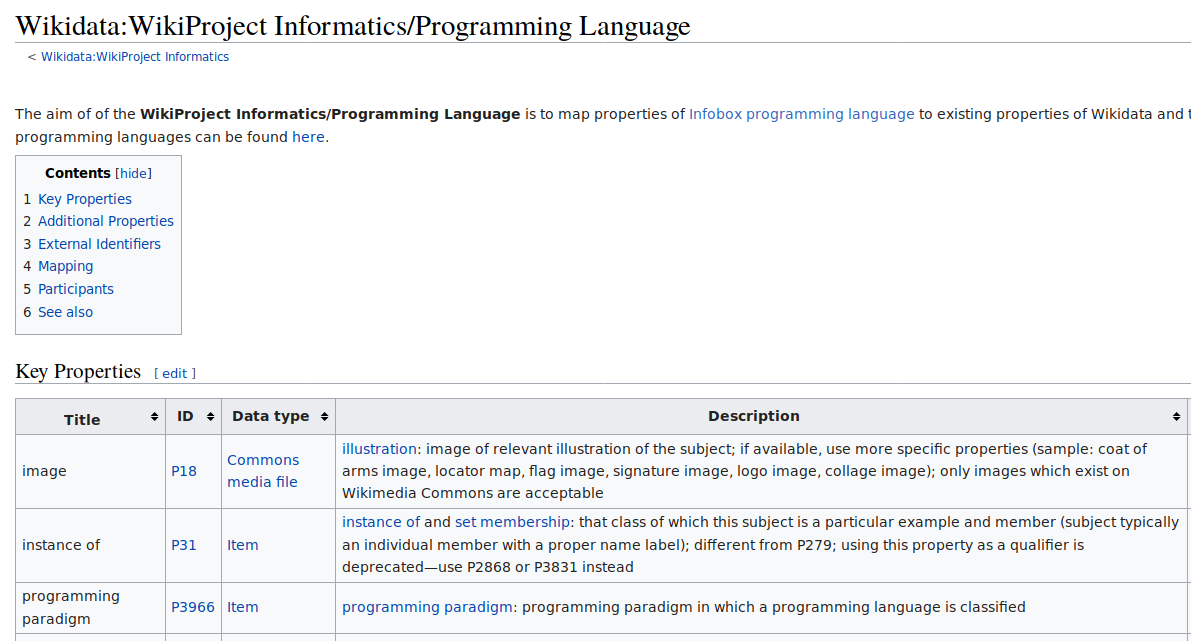Image resolution: width=1191 pixels, height=641 pixels.
Task: Open property P18 link
Action: (x=184, y=471)
